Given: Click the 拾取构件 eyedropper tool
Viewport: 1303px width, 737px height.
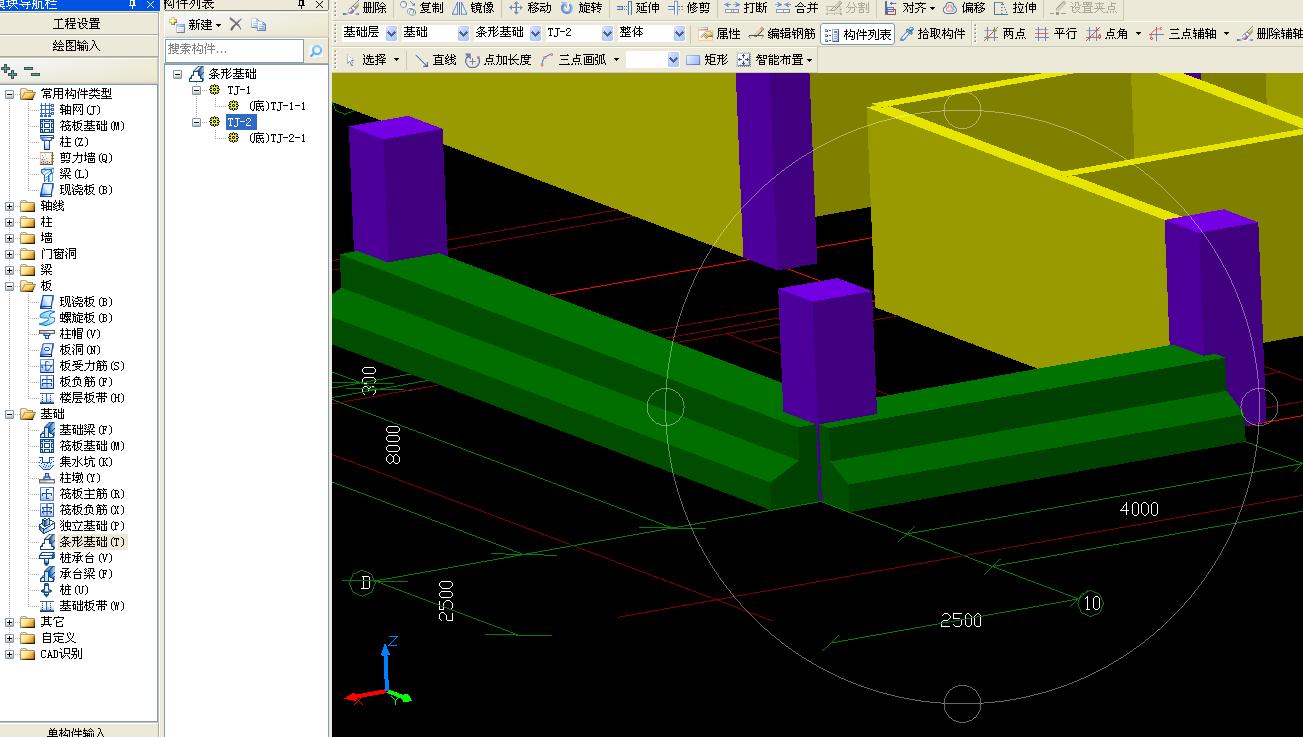Looking at the screenshot, I should tap(932, 33).
